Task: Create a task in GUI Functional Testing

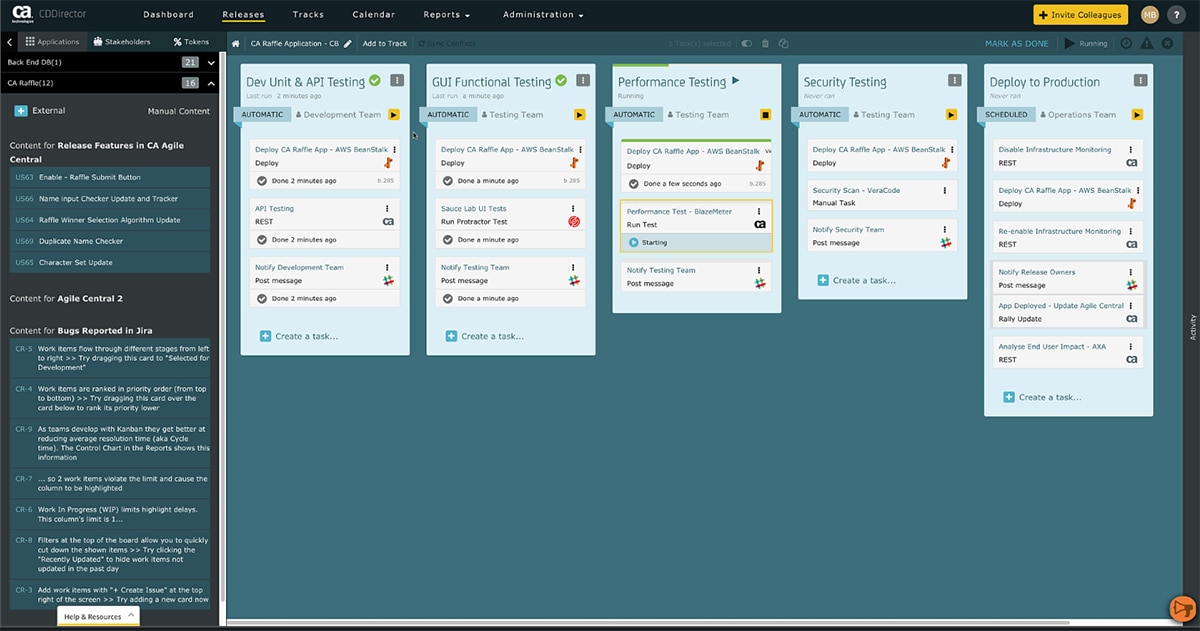Action: click(485, 337)
